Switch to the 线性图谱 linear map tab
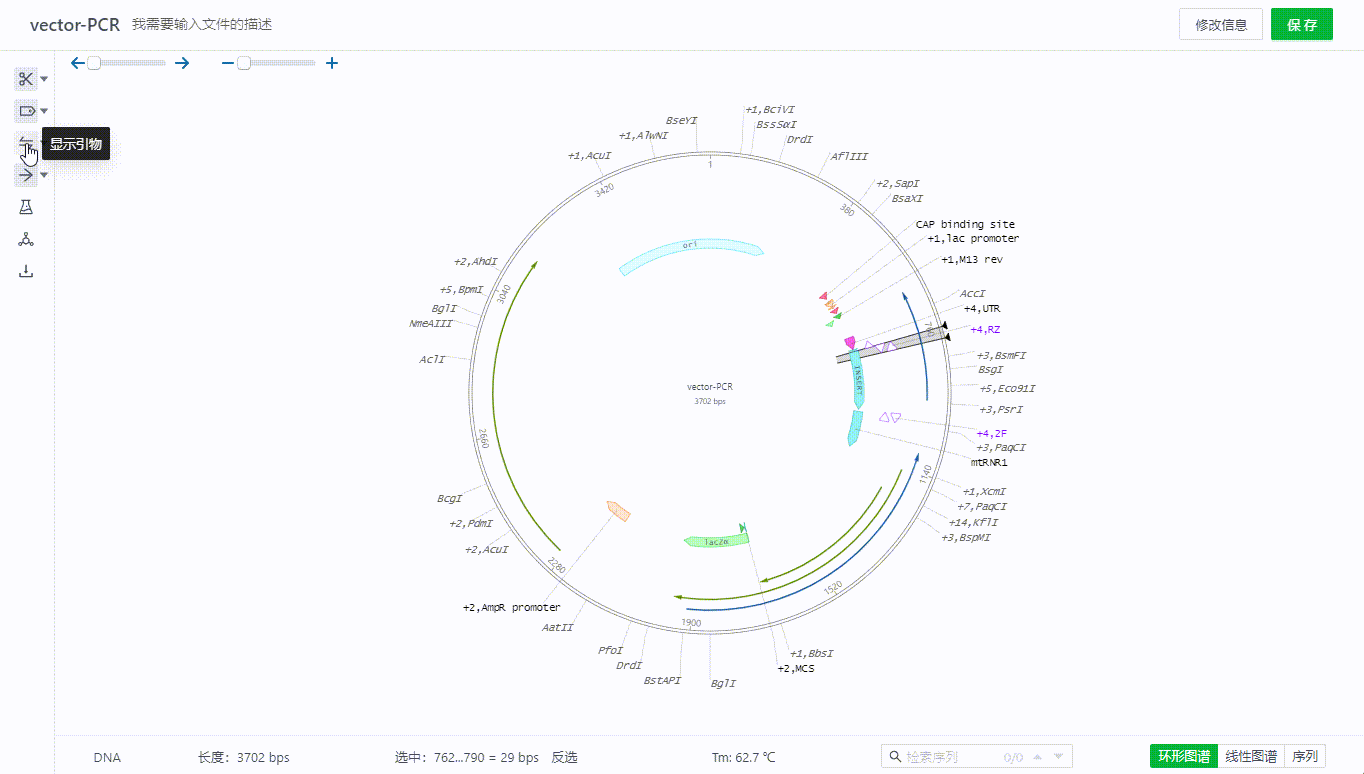The height and width of the screenshot is (774, 1364). pyautogui.click(x=1251, y=756)
